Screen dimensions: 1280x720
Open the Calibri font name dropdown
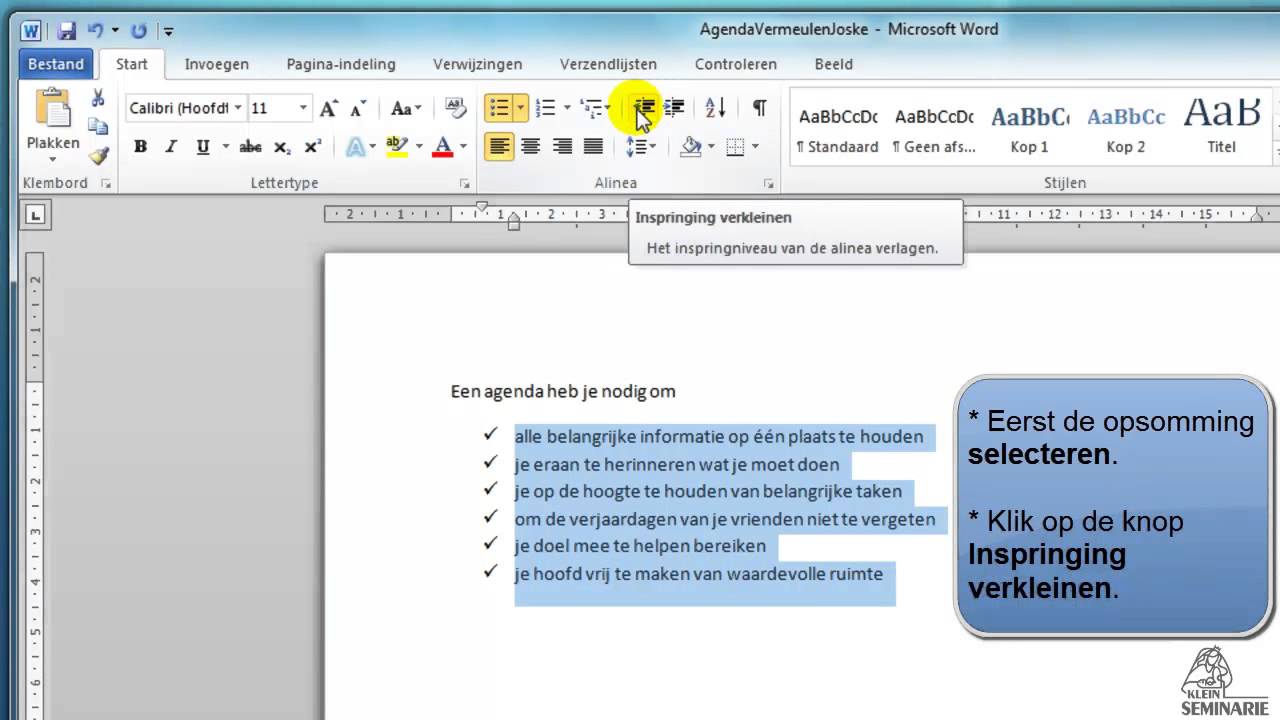238,108
